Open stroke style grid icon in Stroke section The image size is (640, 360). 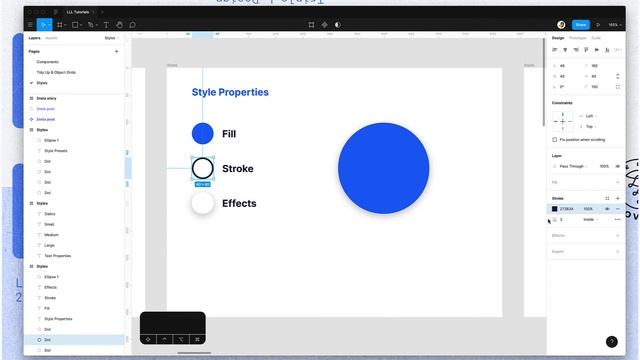[x=607, y=198]
